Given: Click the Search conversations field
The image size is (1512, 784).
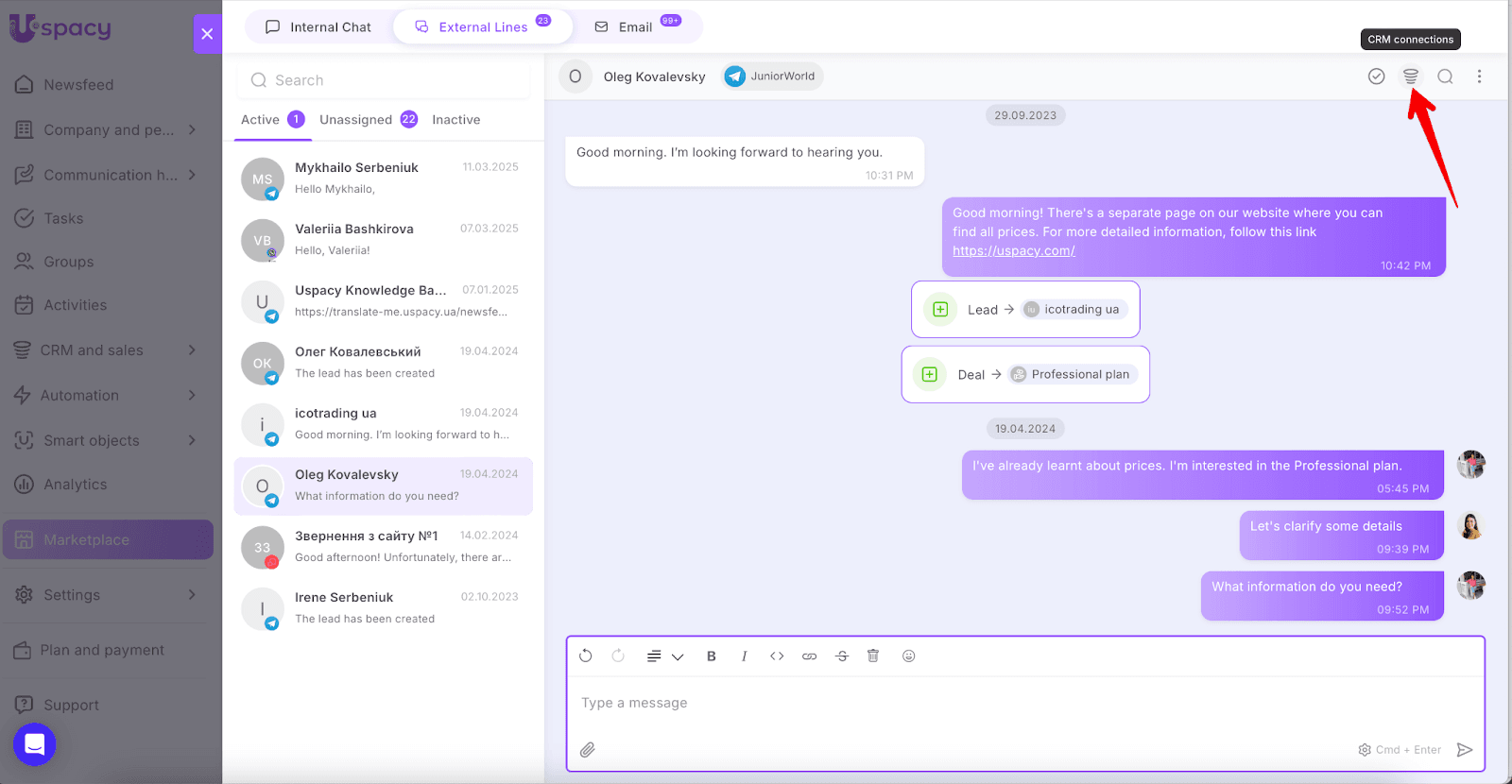Looking at the screenshot, I should pos(384,80).
